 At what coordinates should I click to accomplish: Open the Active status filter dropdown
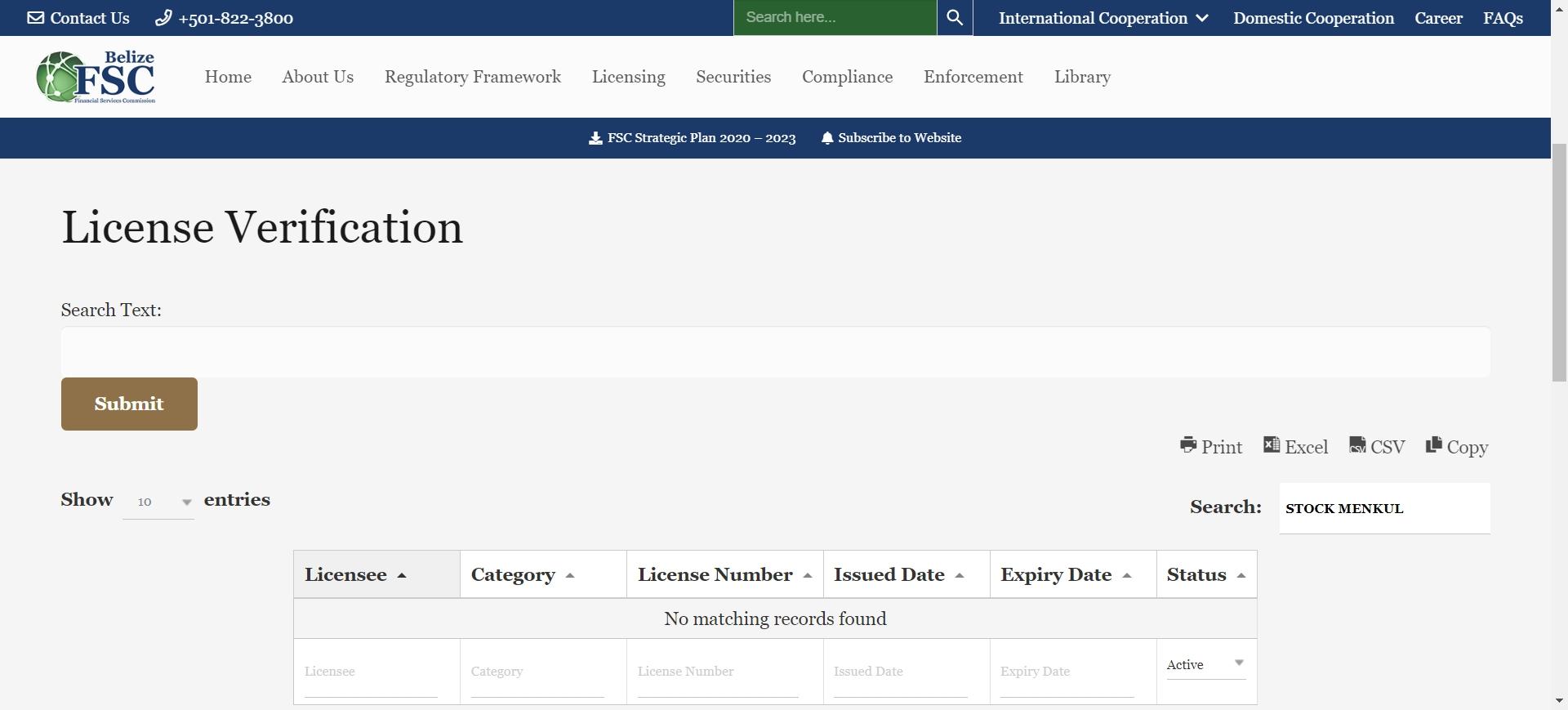(1206, 664)
